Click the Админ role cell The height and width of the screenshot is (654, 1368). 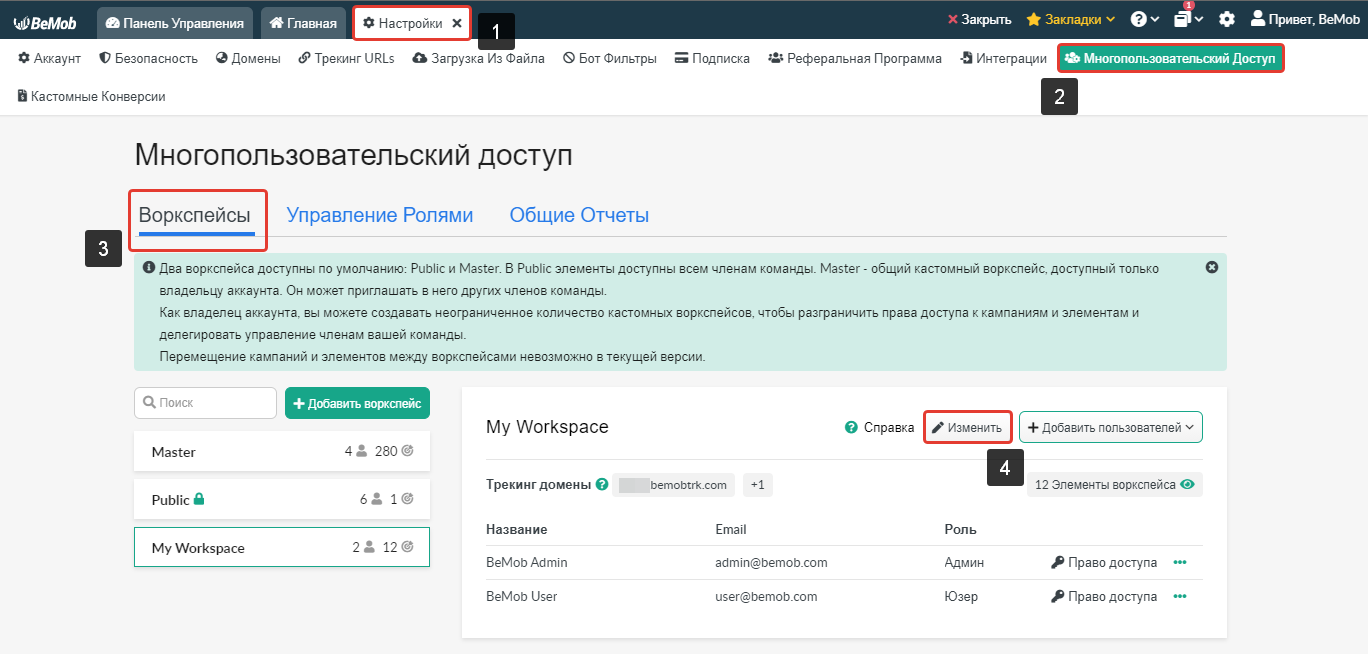coord(964,563)
